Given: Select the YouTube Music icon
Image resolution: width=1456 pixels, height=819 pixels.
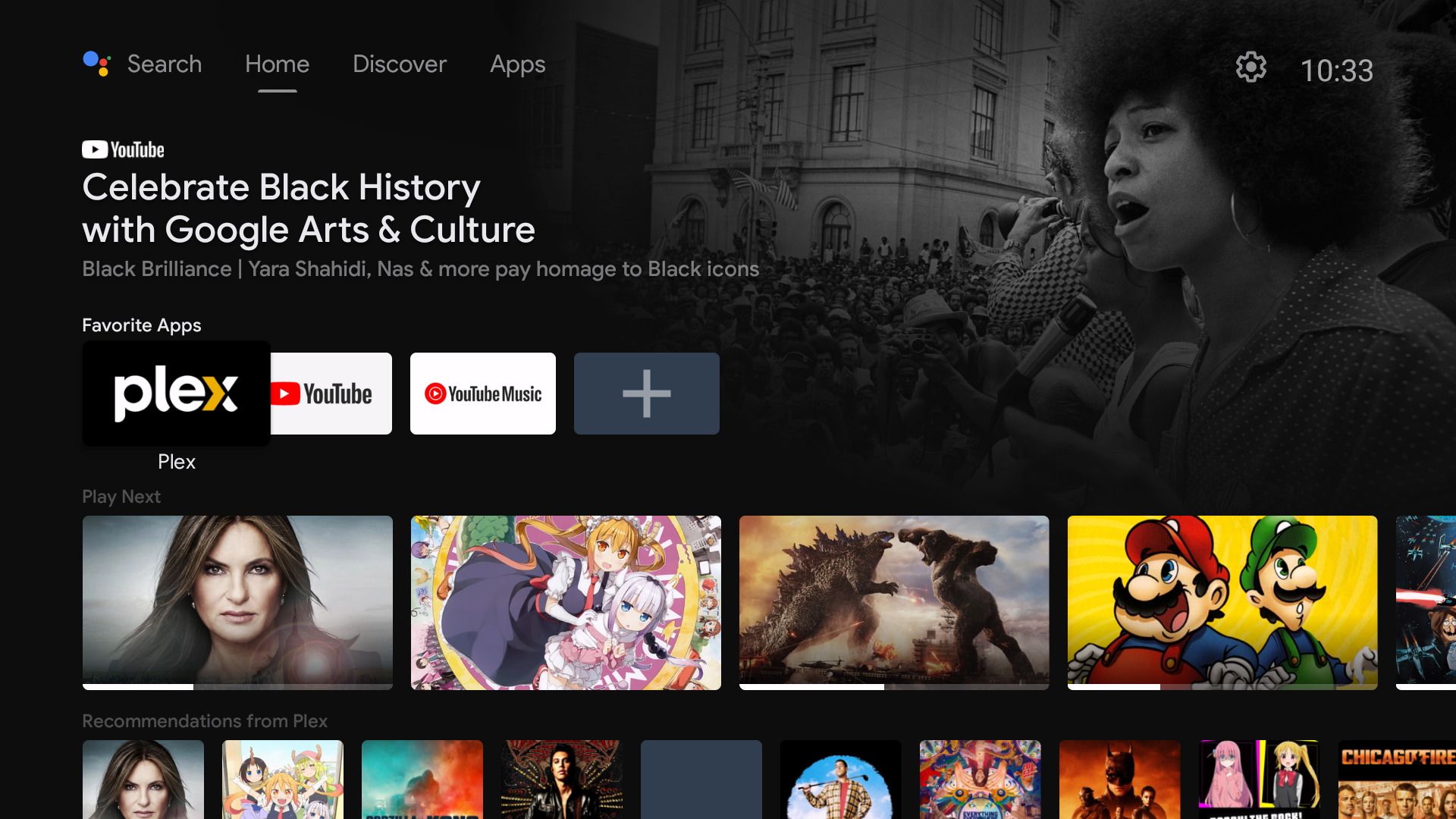Looking at the screenshot, I should click(x=482, y=393).
